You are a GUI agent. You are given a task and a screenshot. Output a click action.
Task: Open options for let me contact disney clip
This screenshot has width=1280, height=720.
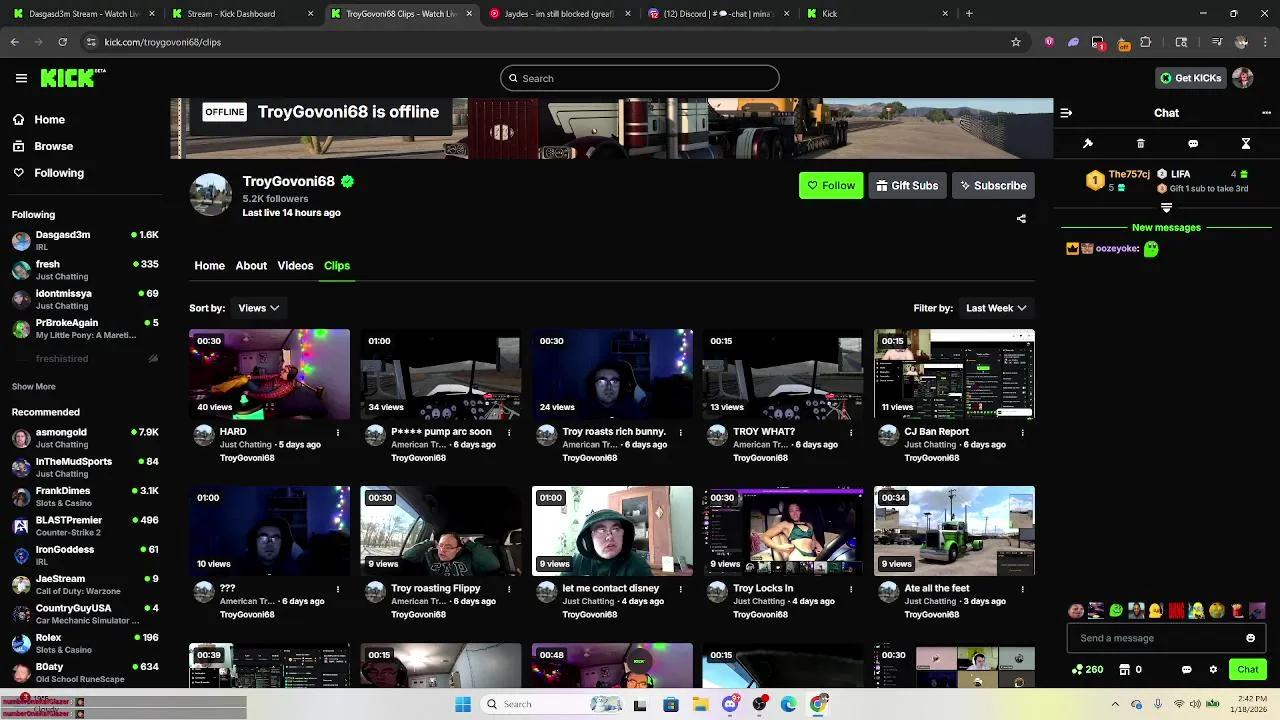(x=680, y=589)
